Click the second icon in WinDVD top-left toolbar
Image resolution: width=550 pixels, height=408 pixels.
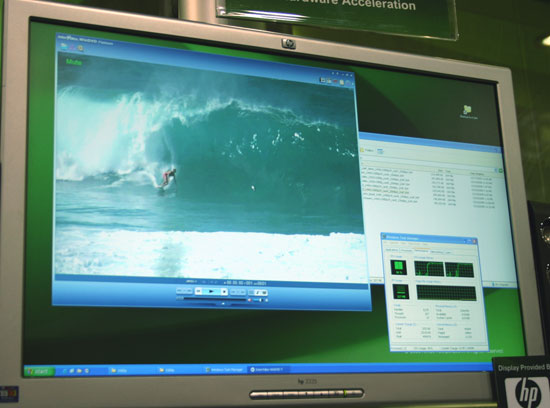[73, 47]
